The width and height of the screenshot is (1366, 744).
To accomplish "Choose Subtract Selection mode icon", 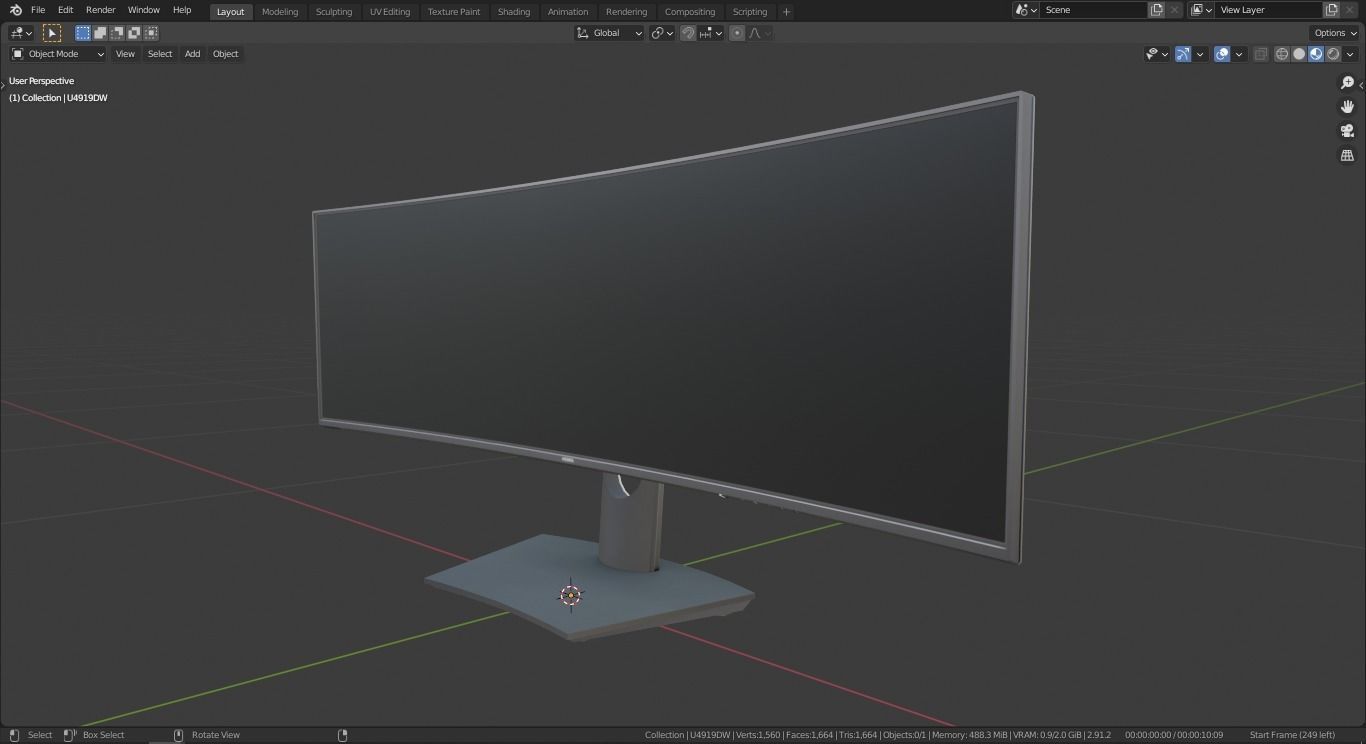I will pos(117,33).
